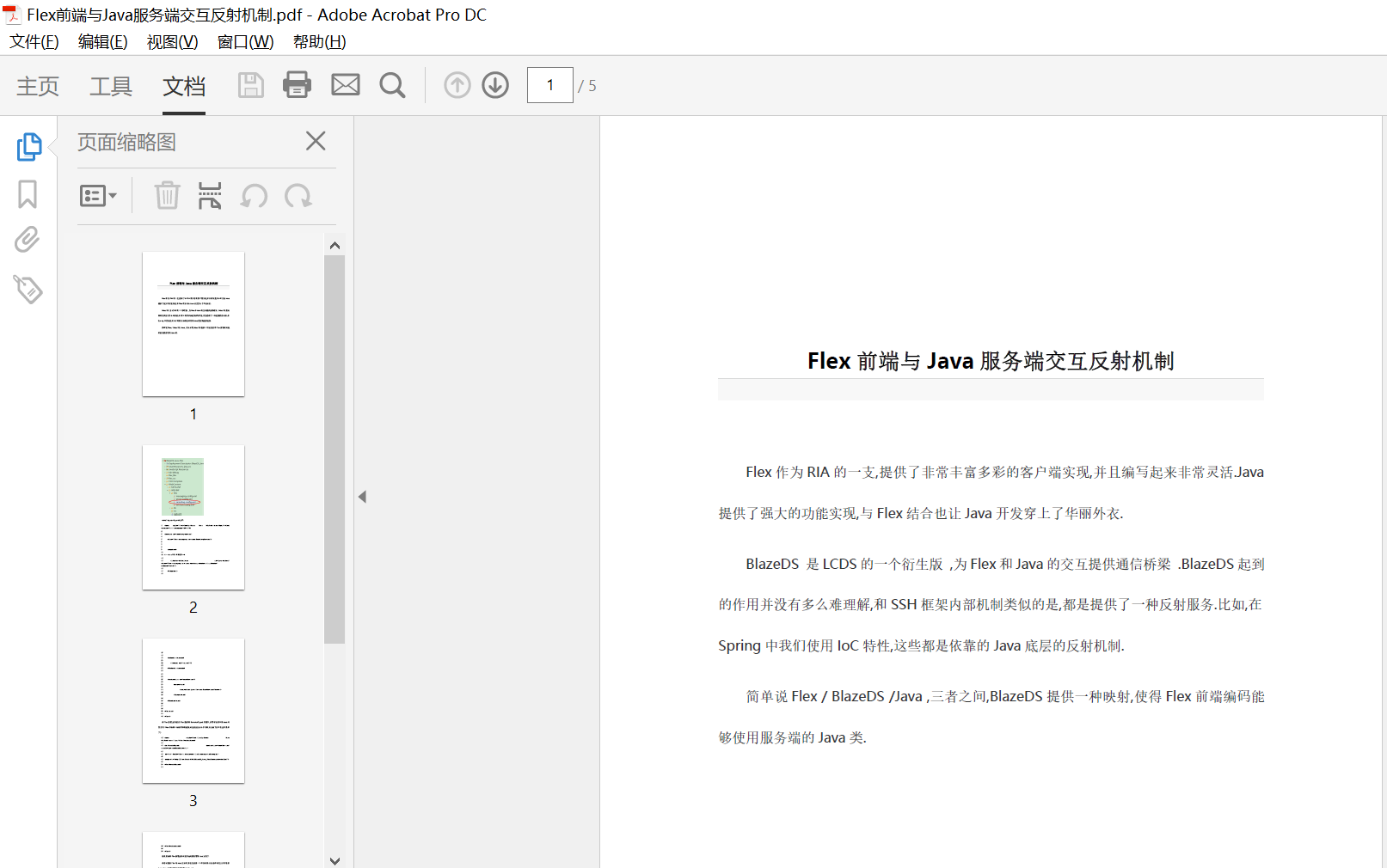This screenshot has width=1387, height=868.
Task: Delete selected pages trash icon
Action: coord(167,196)
